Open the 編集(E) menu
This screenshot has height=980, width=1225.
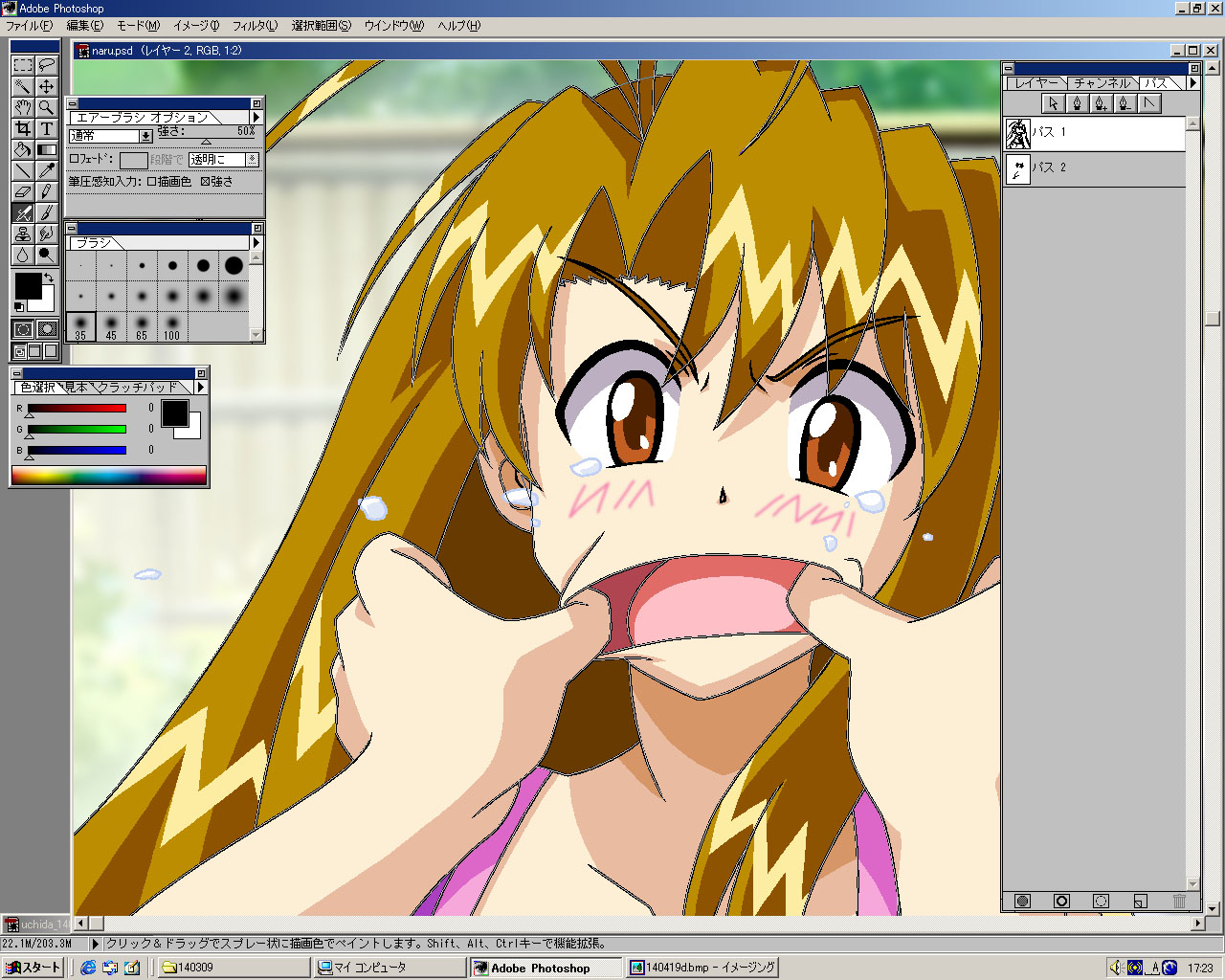tap(84, 26)
